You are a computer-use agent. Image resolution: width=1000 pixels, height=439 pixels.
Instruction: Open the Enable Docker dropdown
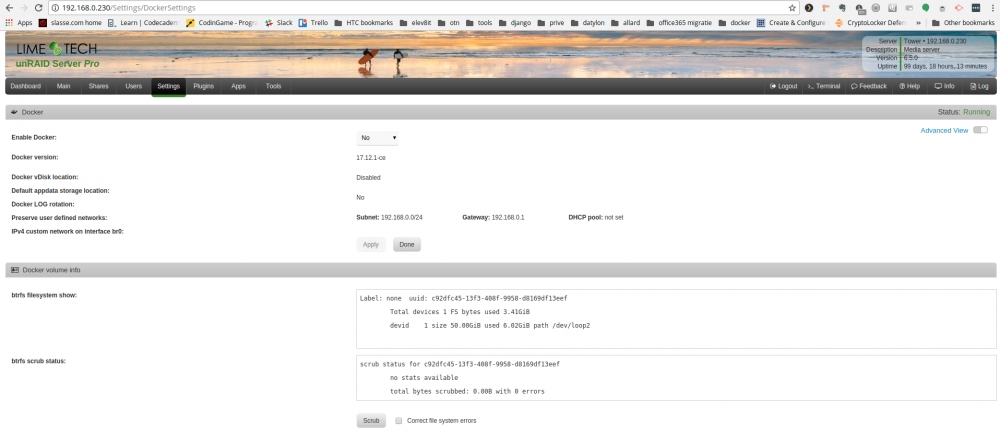click(378, 138)
